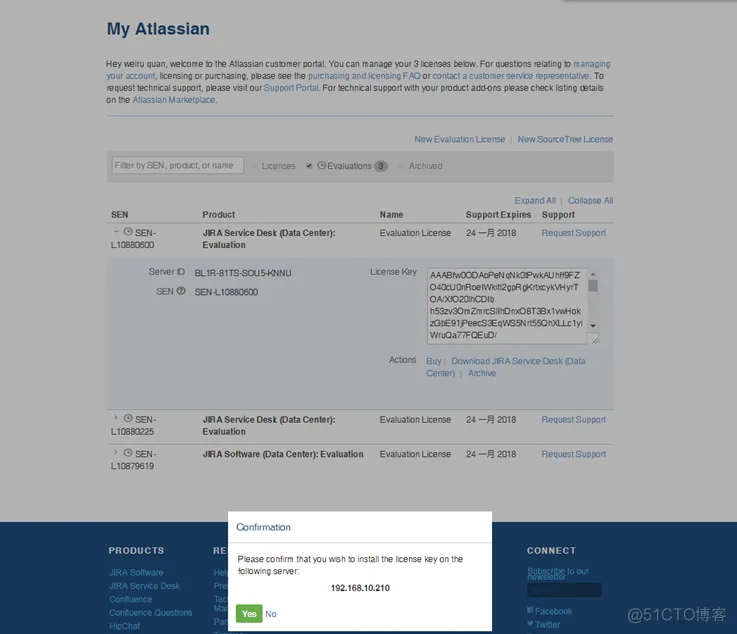Click the license key scrollbar down arrow
This screenshot has width=737, height=634.
point(593,326)
